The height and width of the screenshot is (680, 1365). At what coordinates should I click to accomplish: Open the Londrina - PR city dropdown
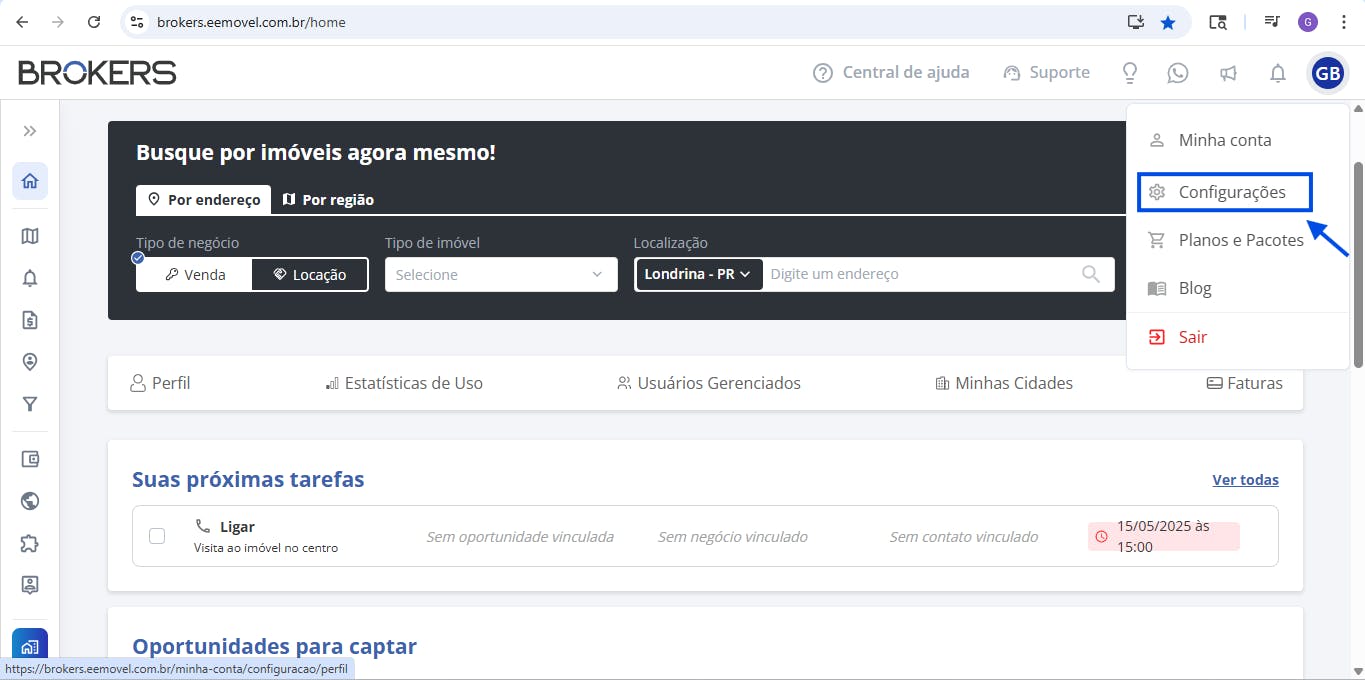pos(698,274)
